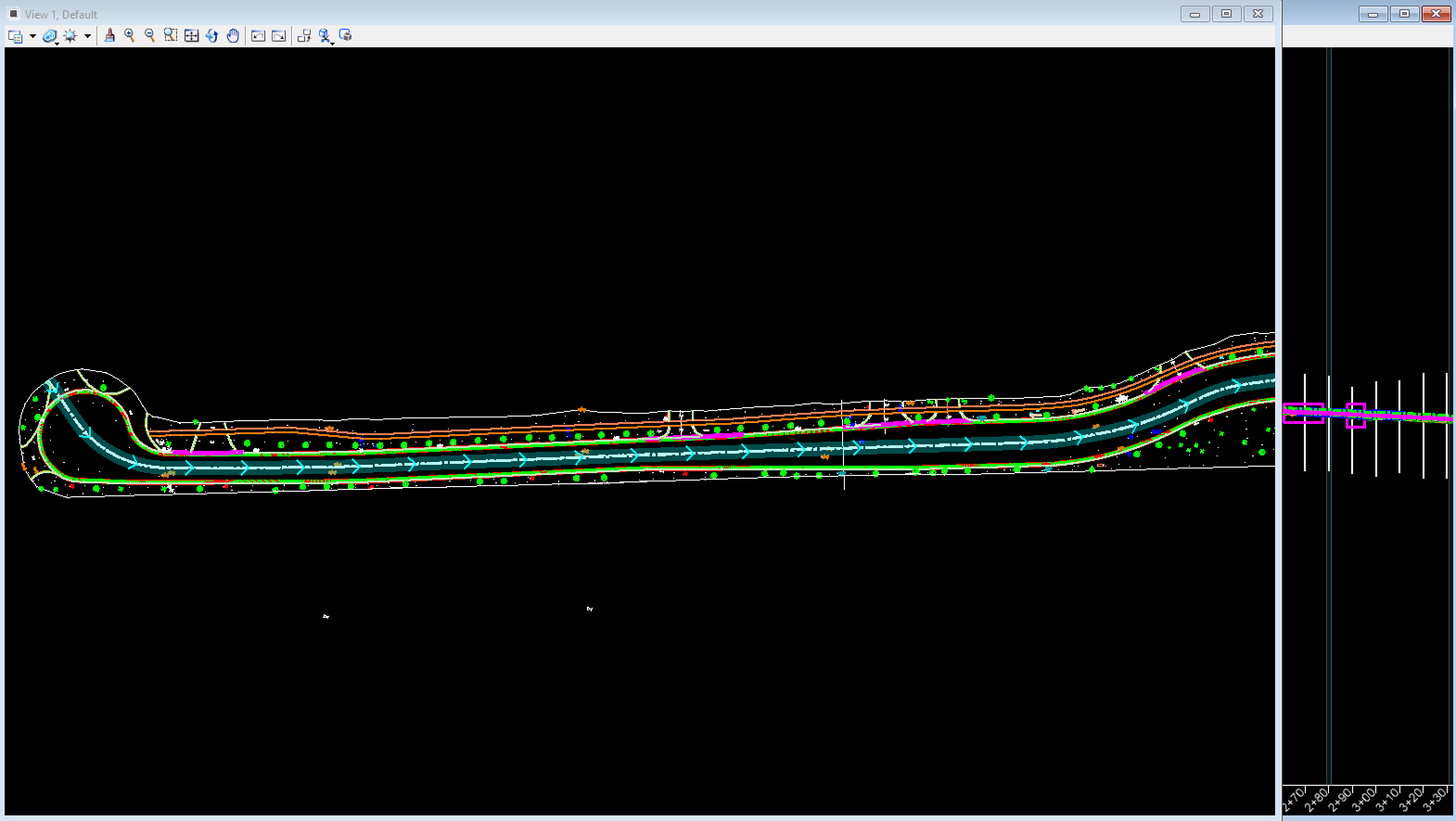
Task: Click the View Previous button
Action: (258, 35)
